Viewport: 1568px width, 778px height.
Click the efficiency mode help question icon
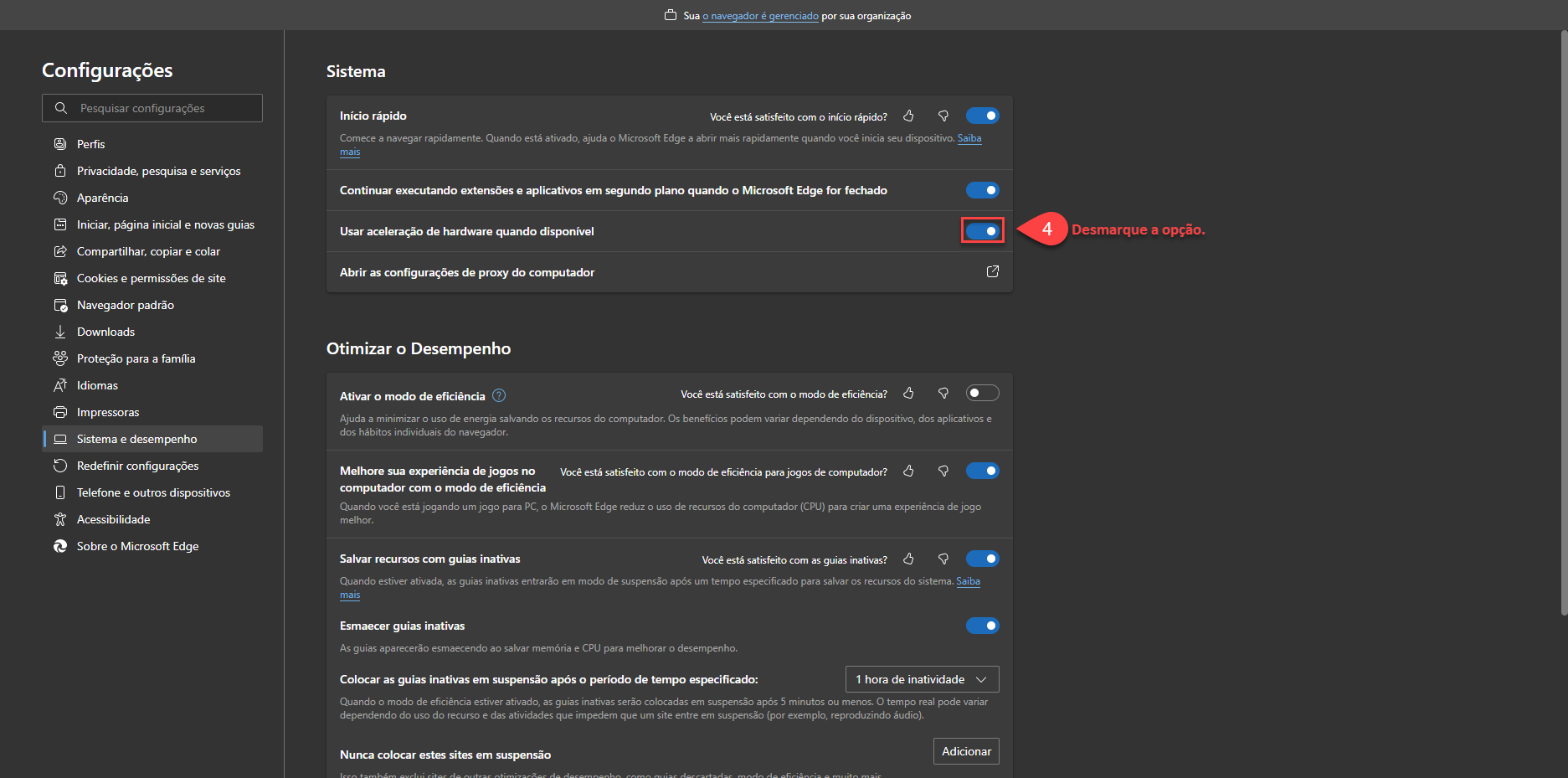click(499, 395)
